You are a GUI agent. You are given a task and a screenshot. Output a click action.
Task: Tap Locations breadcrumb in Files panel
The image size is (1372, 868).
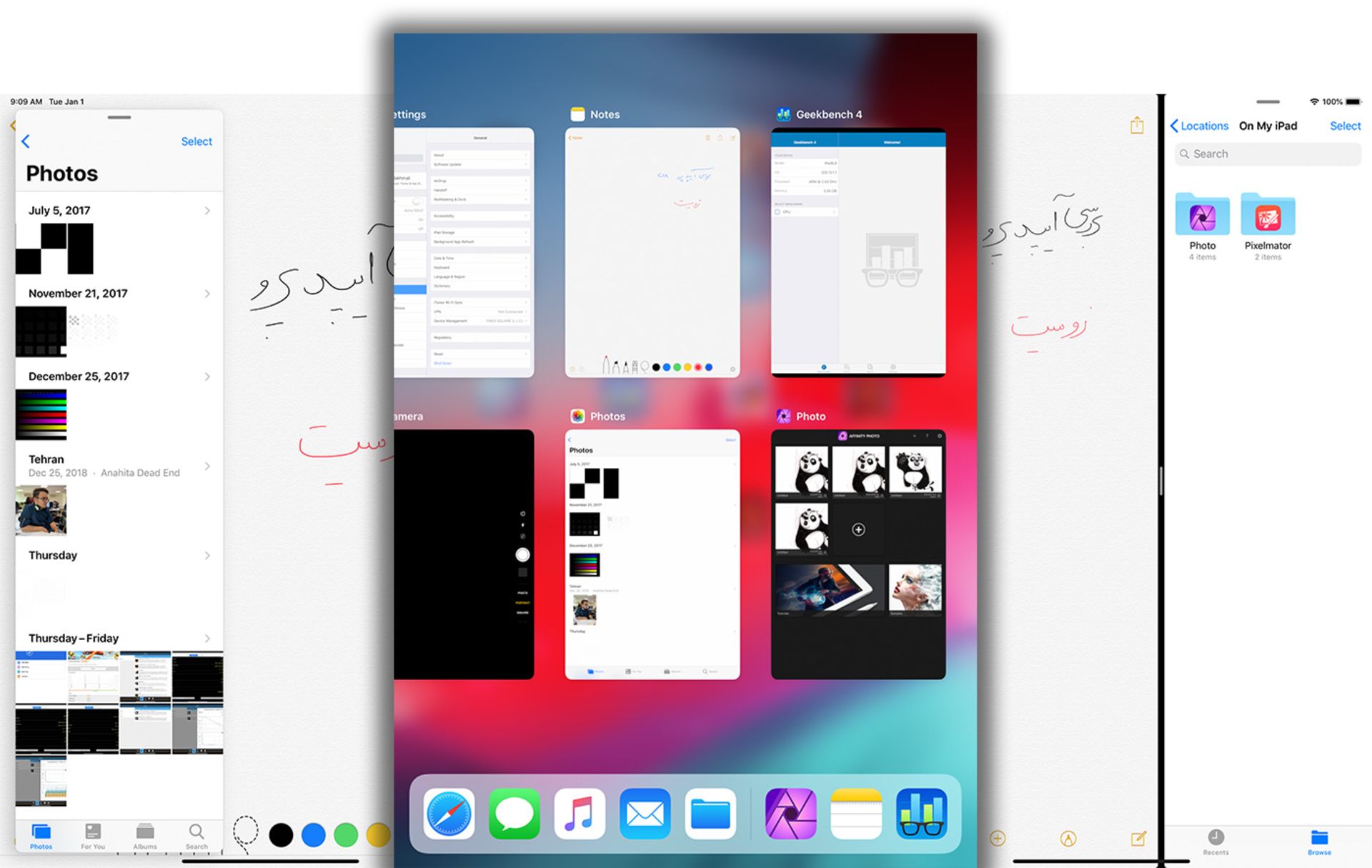click(1200, 126)
